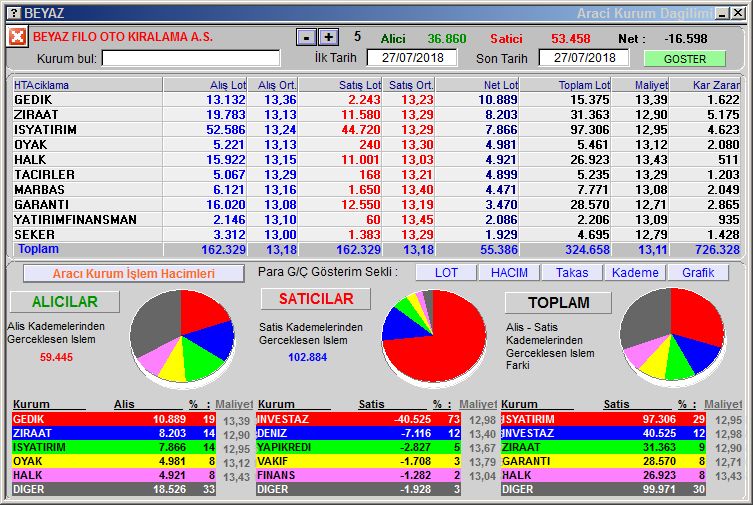Select the YATIRIMFINANSMAN row
Screen dimensions: 753x505
(376, 219)
